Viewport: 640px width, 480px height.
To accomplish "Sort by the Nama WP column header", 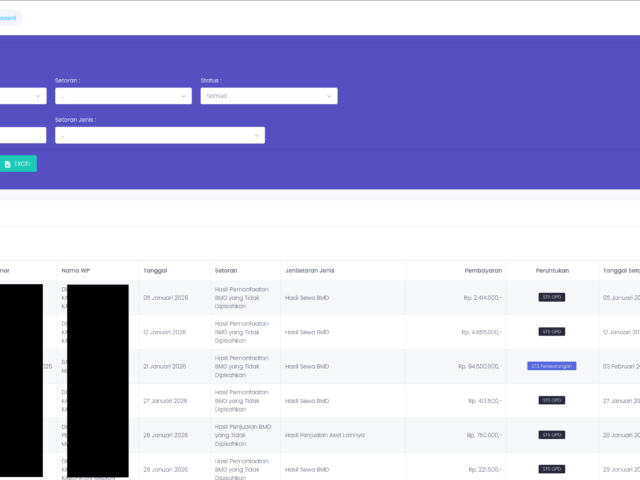I will [76, 271].
